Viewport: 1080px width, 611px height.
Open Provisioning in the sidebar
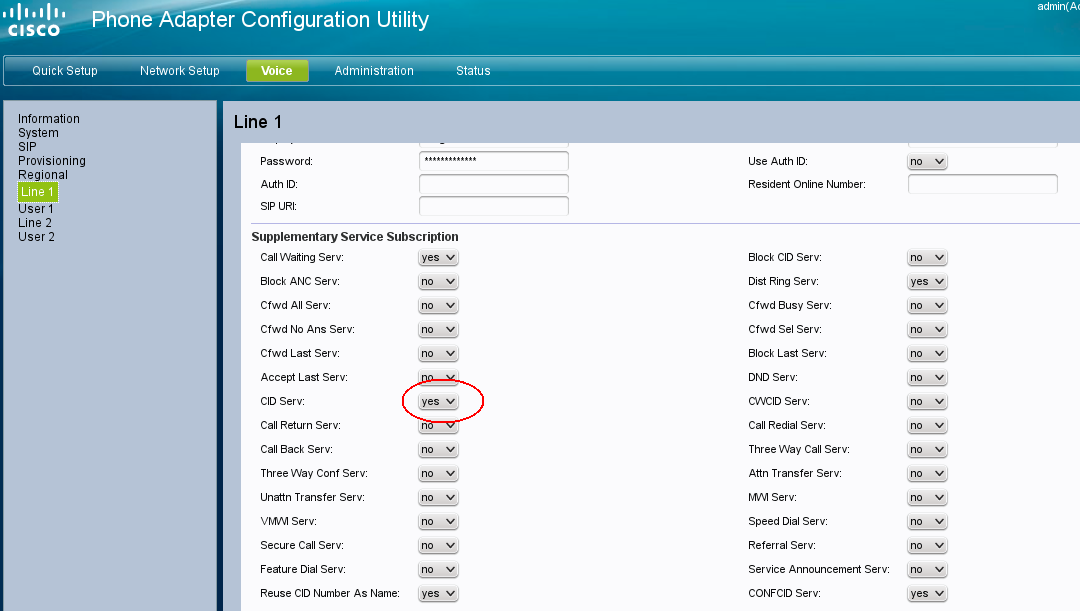(x=52, y=161)
